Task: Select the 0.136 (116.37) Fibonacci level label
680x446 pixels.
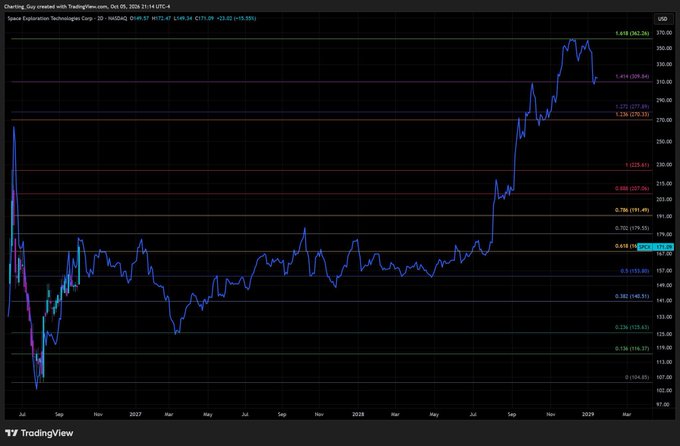Action: click(x=632, y=348)
